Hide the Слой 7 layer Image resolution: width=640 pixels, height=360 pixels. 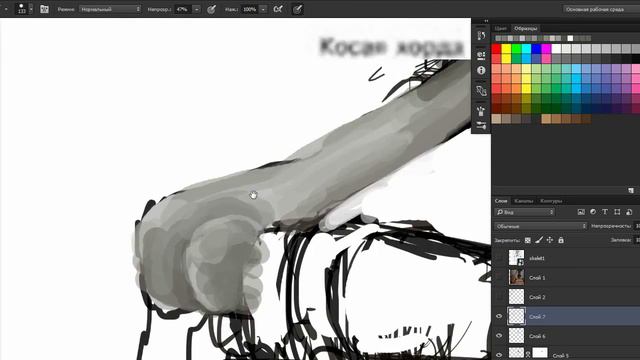(x=499, y=316)
